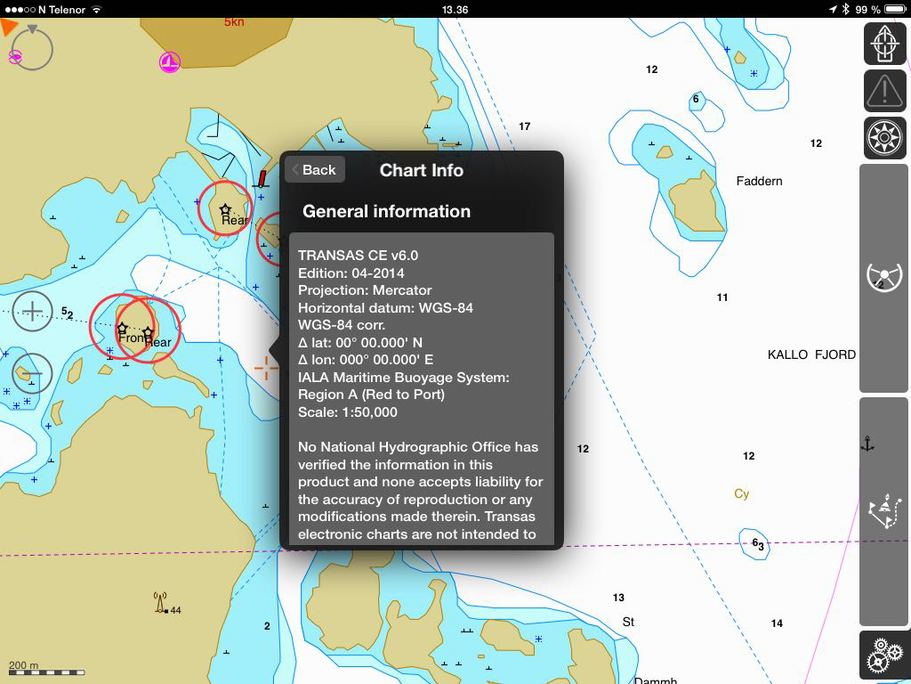Tap the depth sounding 13
This screenshot has height=684, width=911.
(618, 597)
